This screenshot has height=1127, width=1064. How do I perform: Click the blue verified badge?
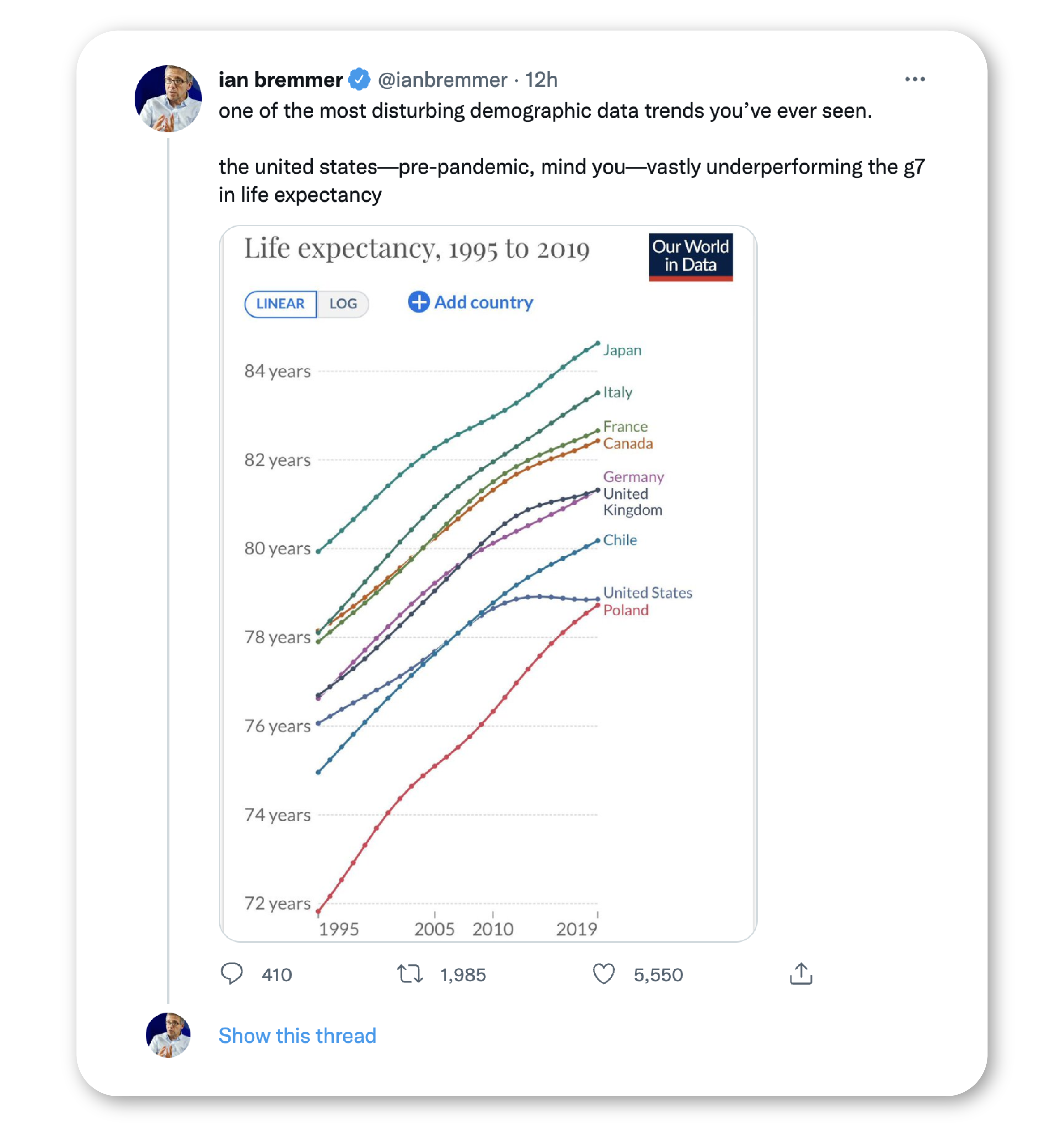[359, 79]
